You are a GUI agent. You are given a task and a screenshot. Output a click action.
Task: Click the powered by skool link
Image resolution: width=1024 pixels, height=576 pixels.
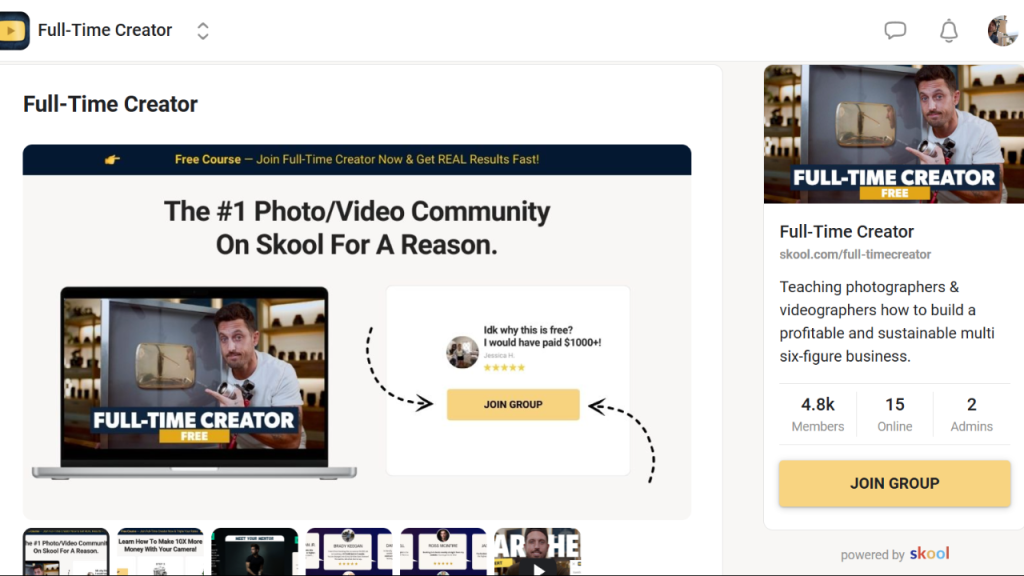895,554
